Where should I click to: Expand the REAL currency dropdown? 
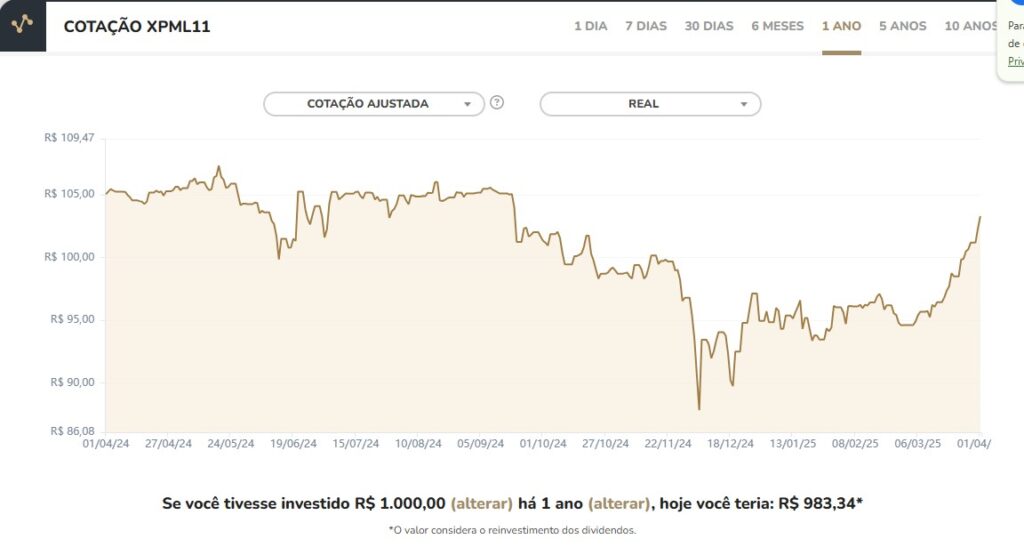(x=650, y=104)
